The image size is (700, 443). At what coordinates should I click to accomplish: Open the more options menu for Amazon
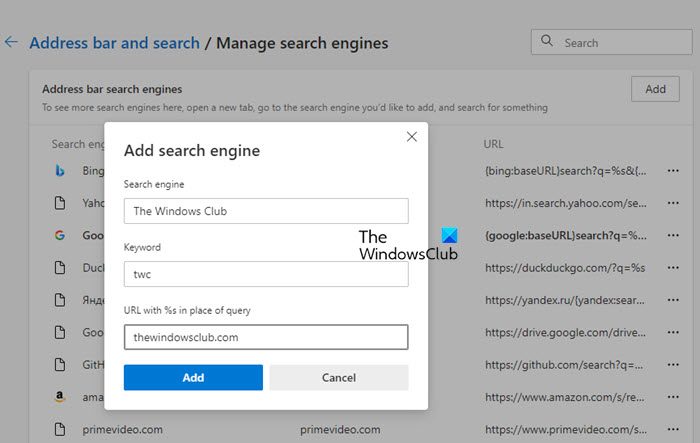tap(673, 397)
